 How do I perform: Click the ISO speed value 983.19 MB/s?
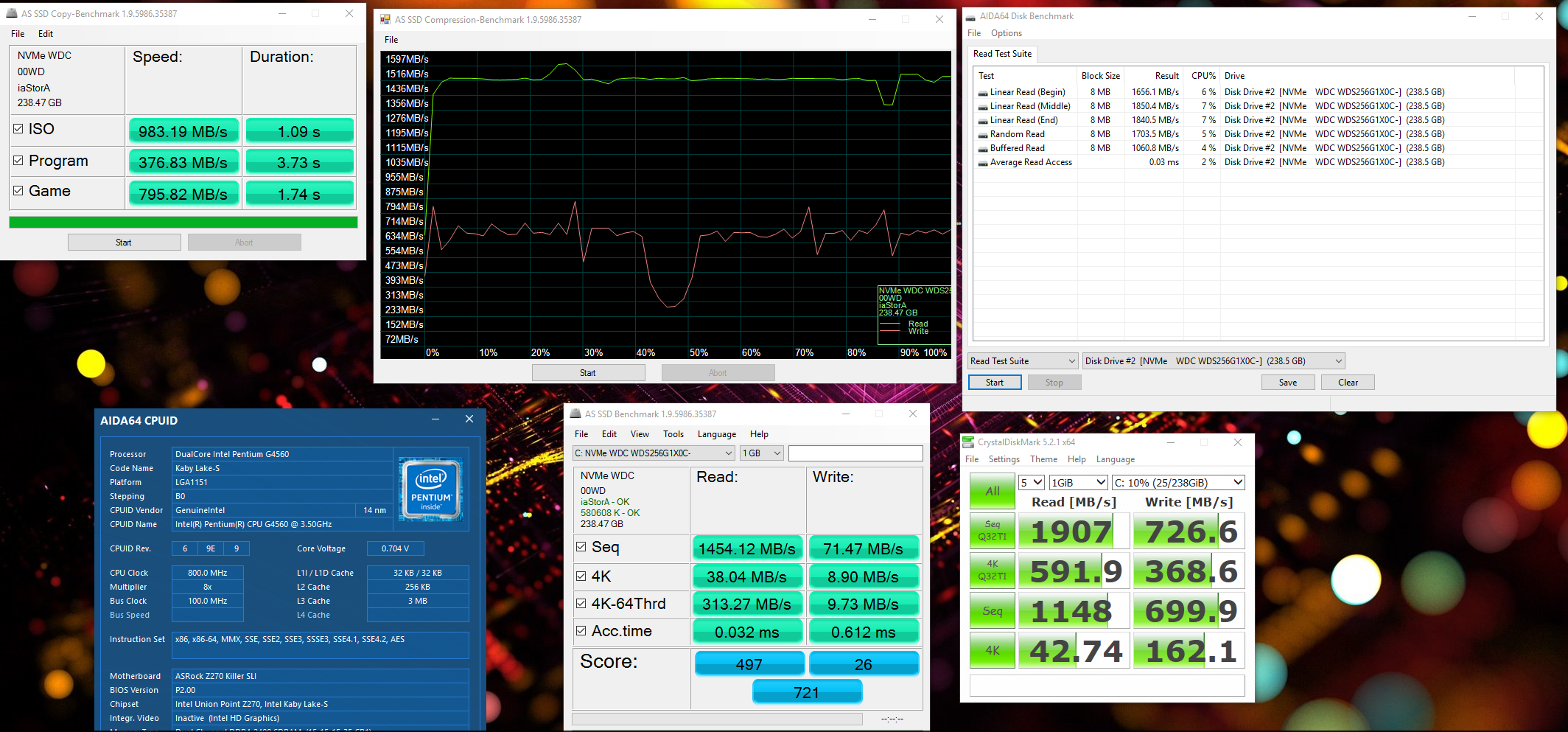coord(183,131)
